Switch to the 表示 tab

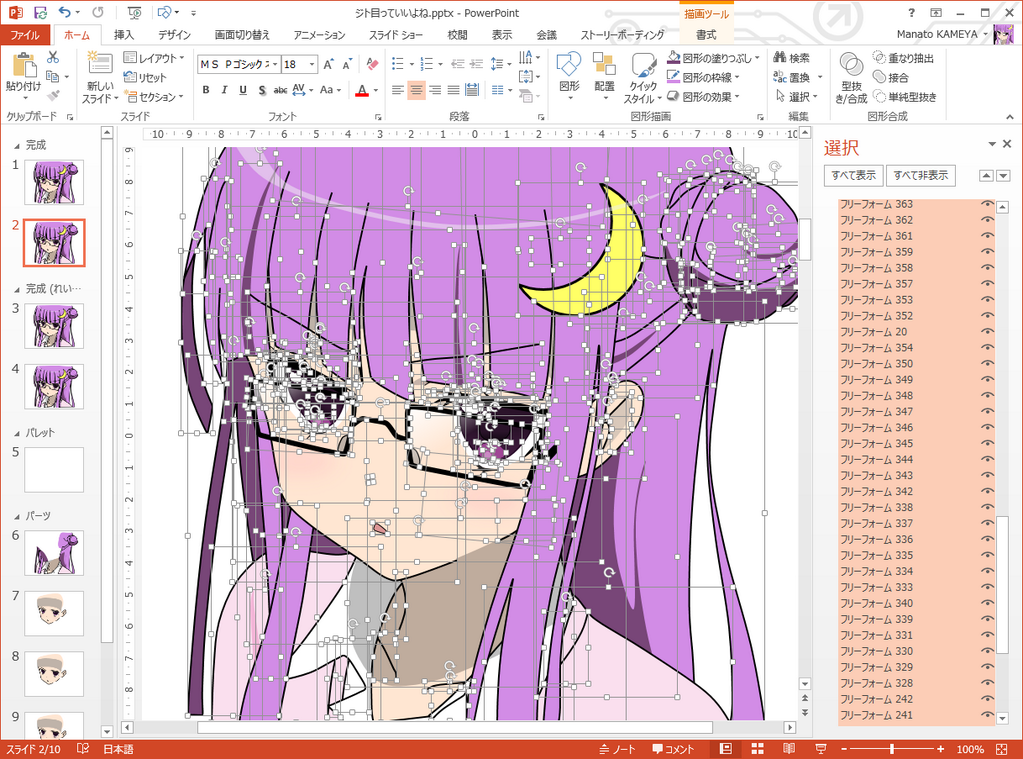click(x=502, y=35)
